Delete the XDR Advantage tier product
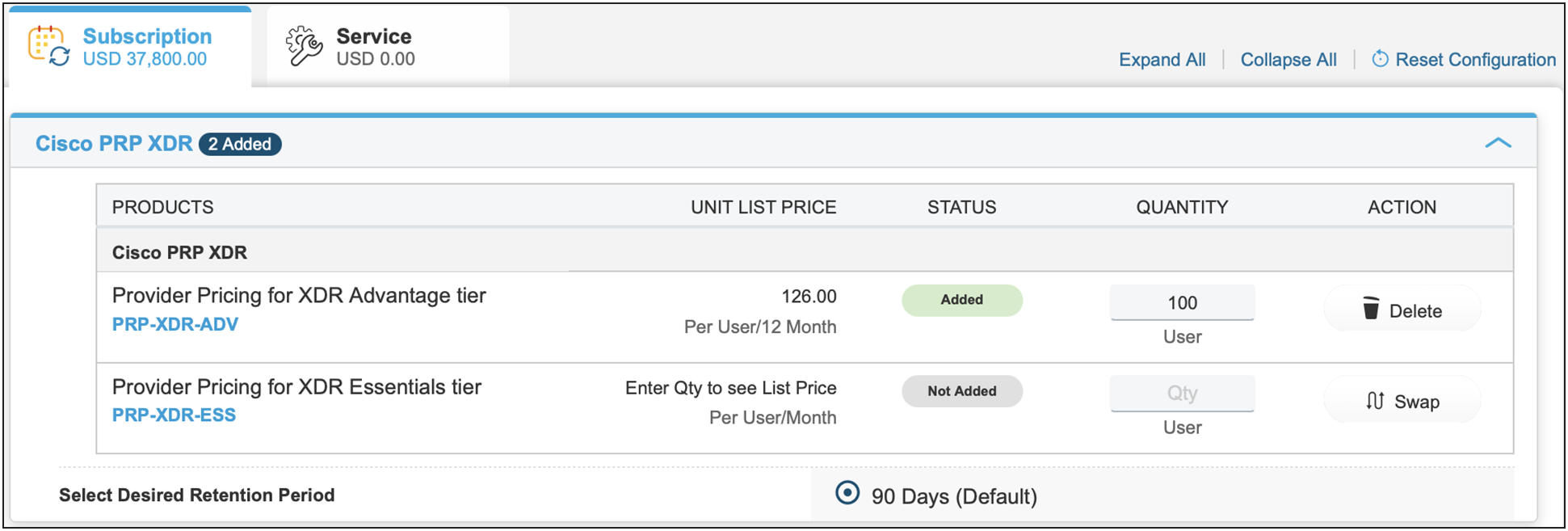This screenshot has height=531, width=1568. pos(1402,310)
